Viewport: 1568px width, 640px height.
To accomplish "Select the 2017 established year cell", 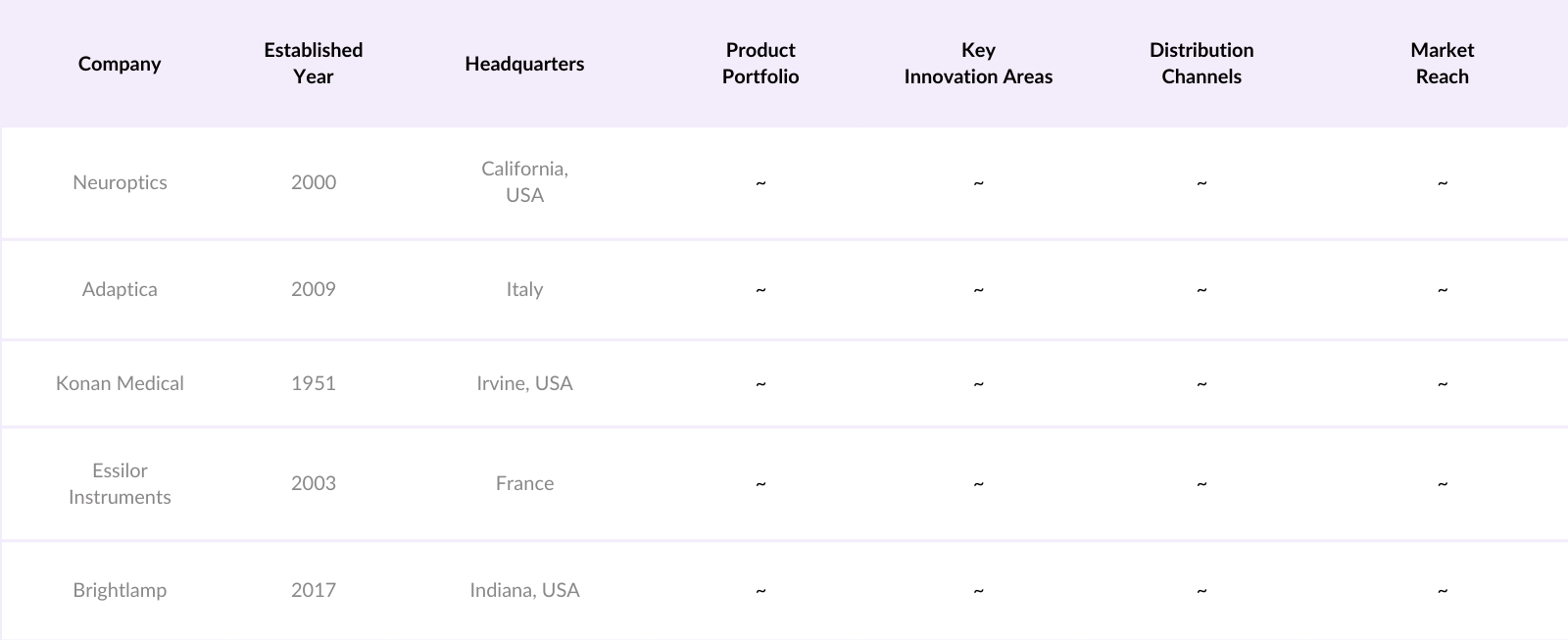I will coord(314,590).
